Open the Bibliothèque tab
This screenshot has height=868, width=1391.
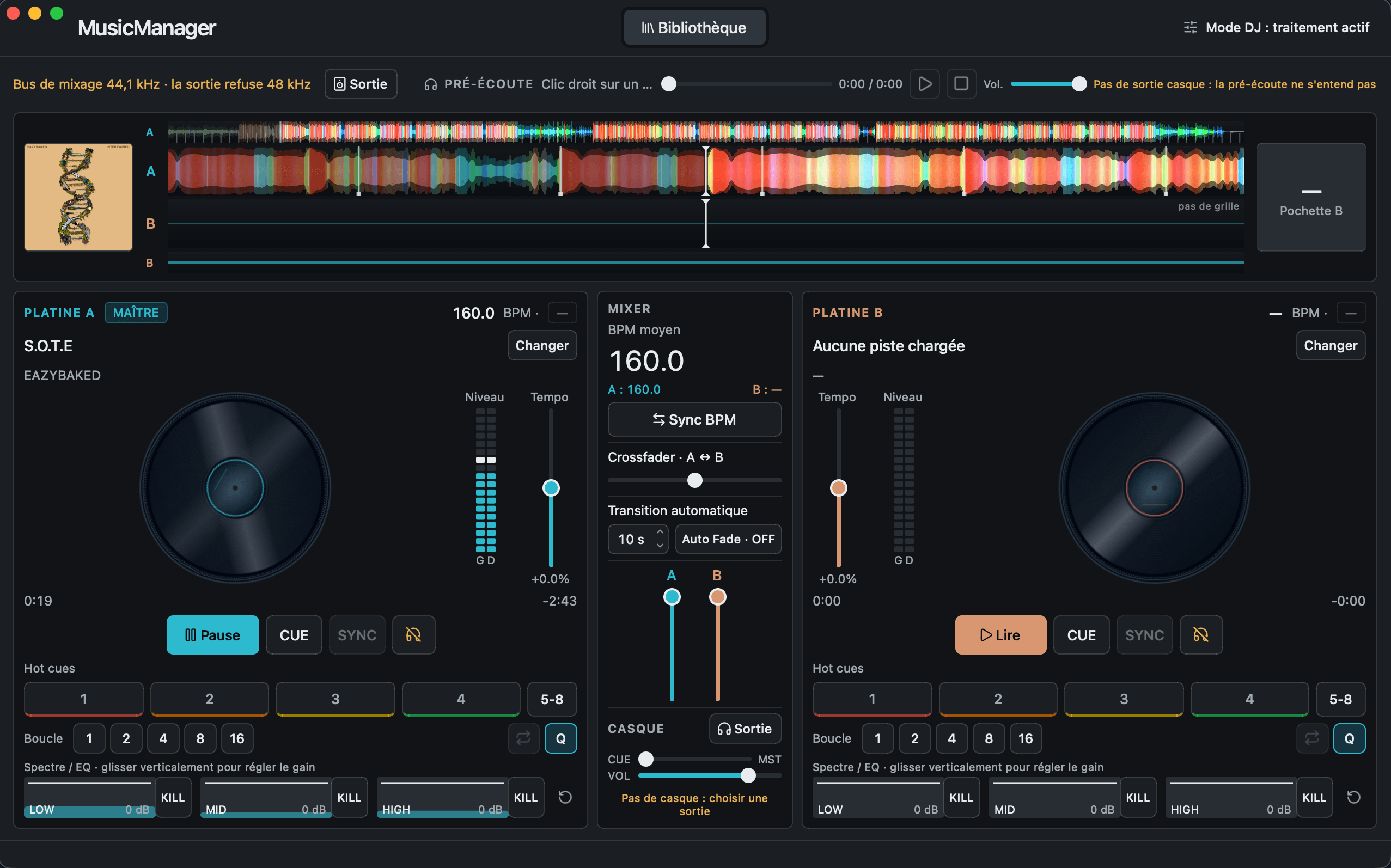(x=694, y=28)
